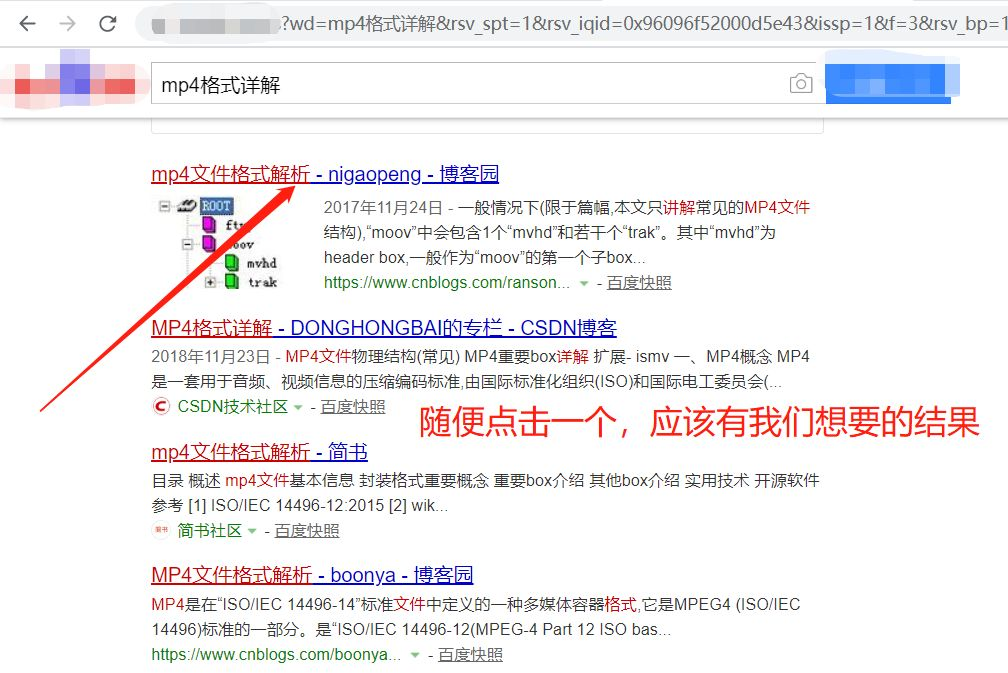This screenshot has height=673, width=1008.
Task: Click the 简书社区 source link
Action: tap(210, 530)
